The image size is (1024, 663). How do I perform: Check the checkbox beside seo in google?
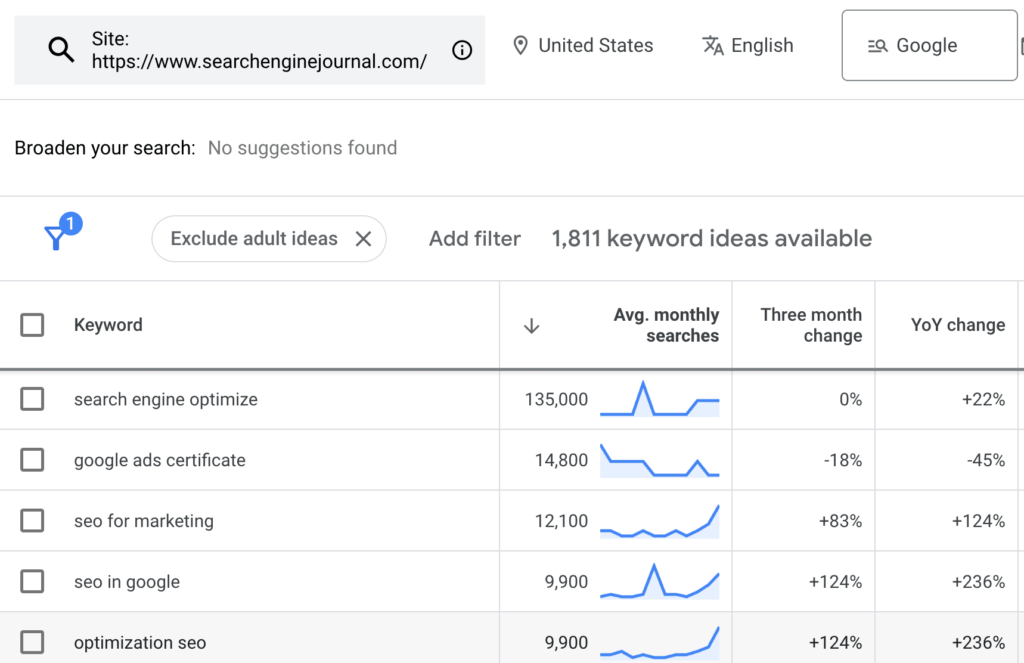(x=32, y=581)
